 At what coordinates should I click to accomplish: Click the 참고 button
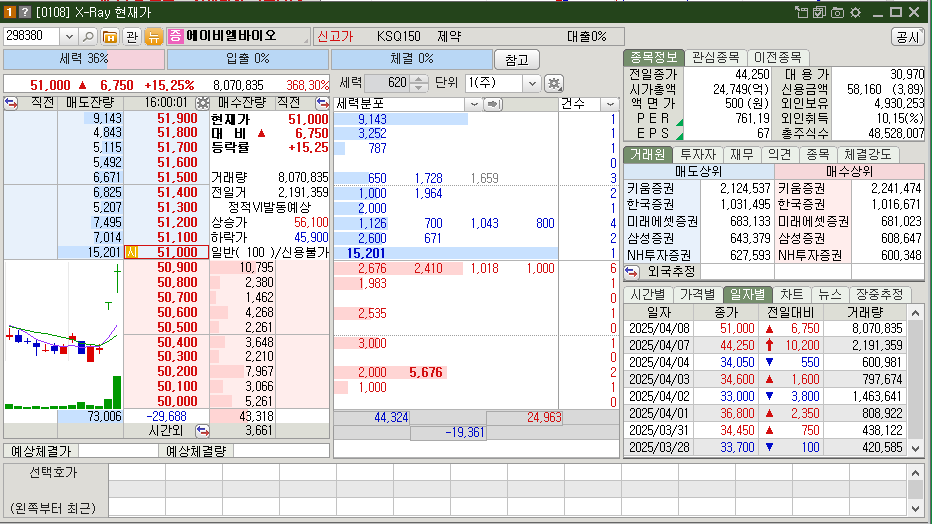point(517,59)
